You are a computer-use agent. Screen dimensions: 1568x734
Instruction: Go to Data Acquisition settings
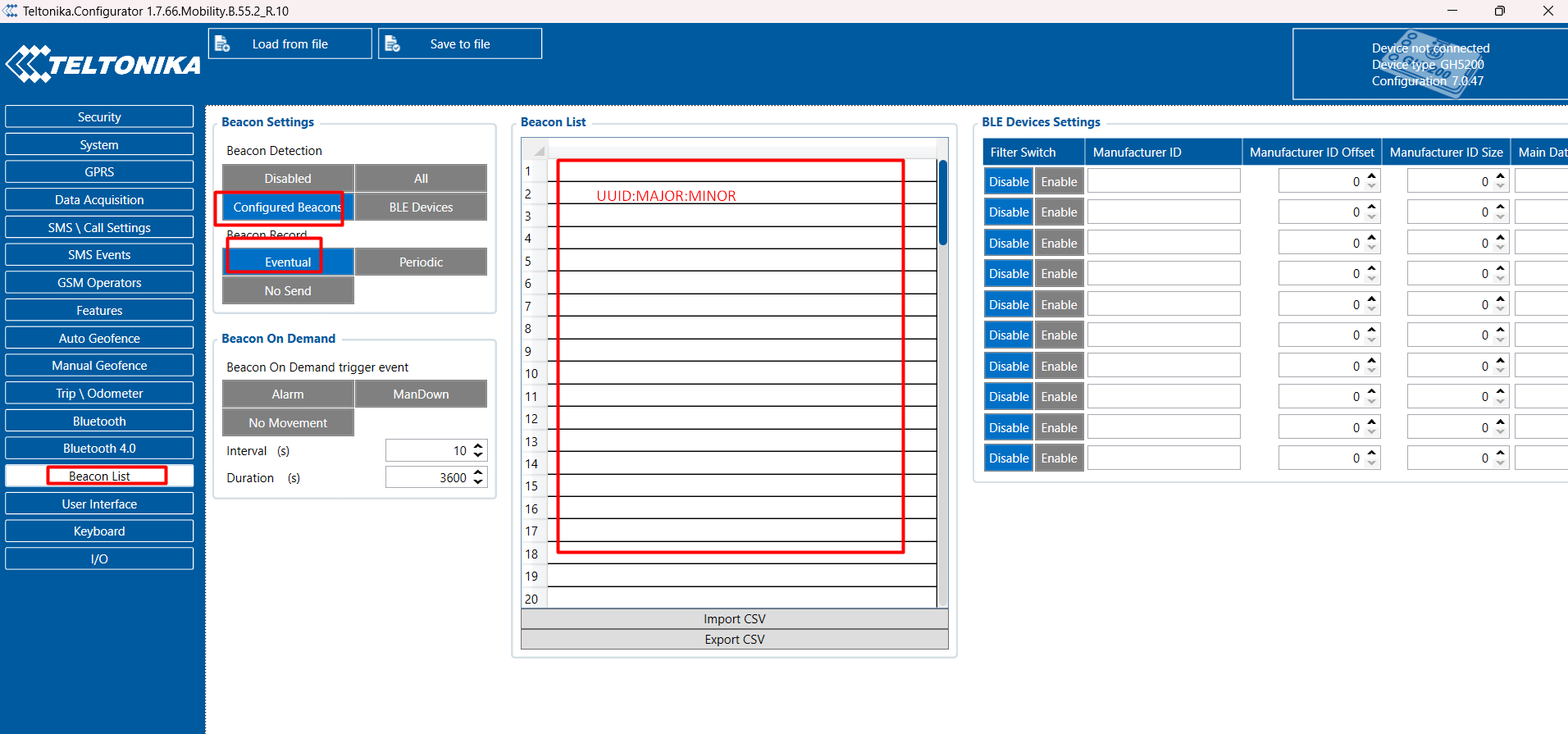click(x=99, y=199)
